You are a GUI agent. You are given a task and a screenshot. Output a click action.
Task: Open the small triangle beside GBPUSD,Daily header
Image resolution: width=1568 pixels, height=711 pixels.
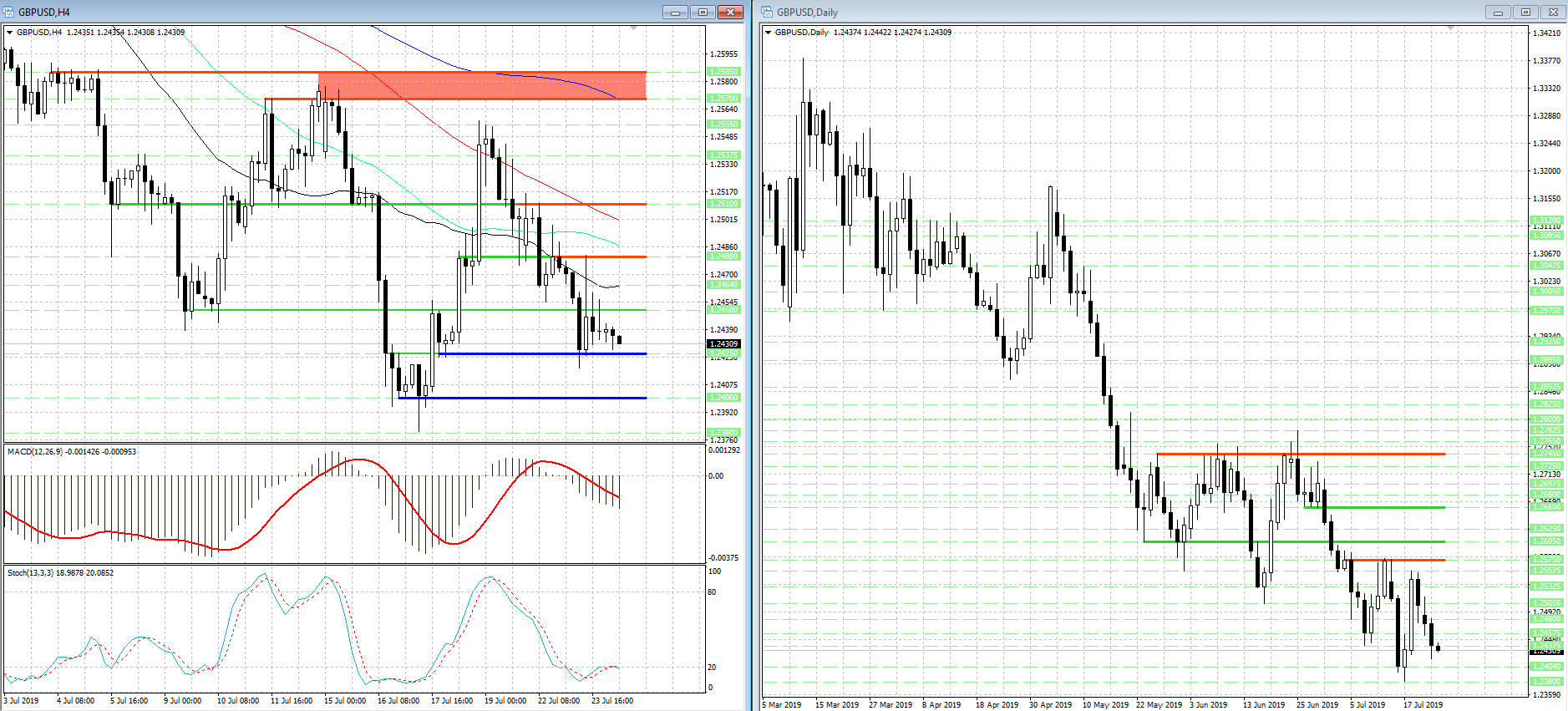pos(769,33)
